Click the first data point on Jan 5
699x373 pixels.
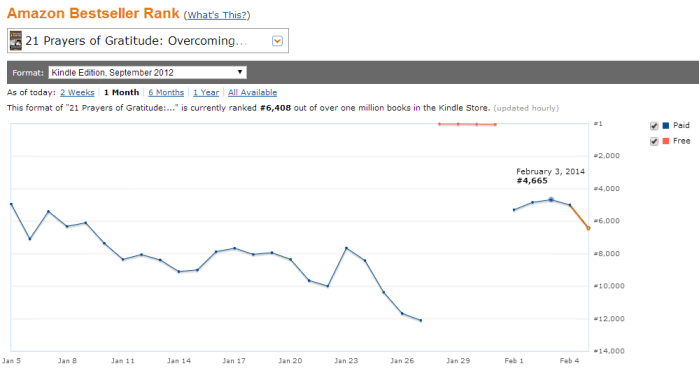(11, 204)
